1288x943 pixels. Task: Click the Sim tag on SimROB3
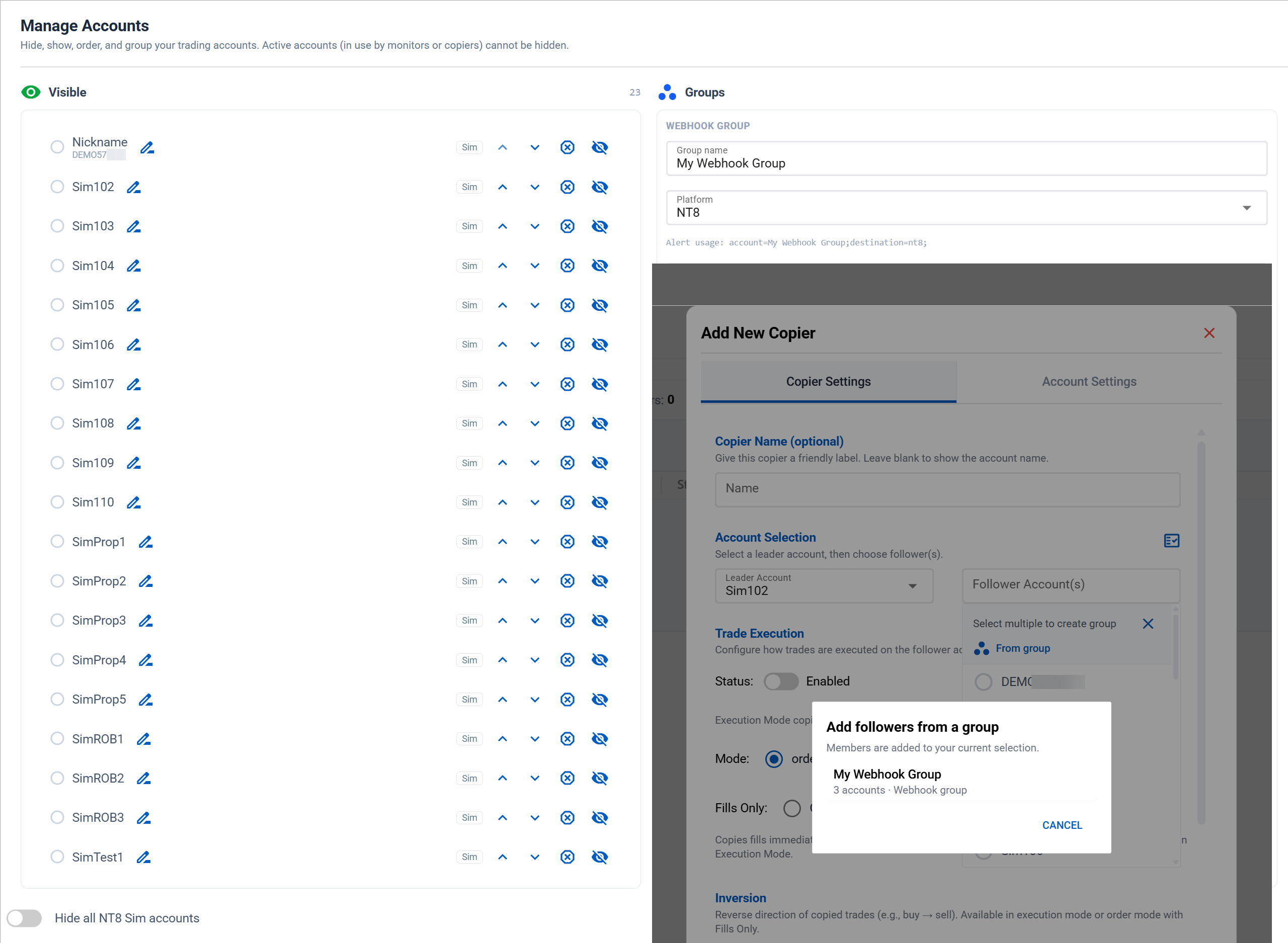(469, 817)
